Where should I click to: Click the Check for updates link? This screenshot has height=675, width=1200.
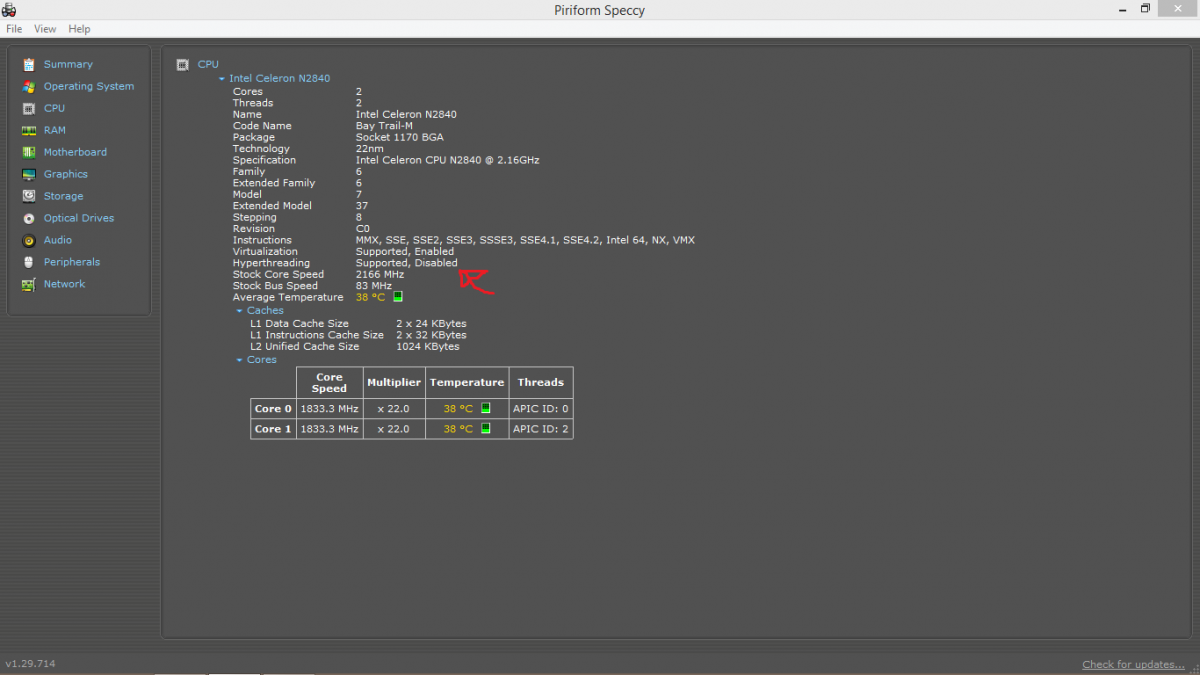pyautogui.click(x=1133, y=665)
